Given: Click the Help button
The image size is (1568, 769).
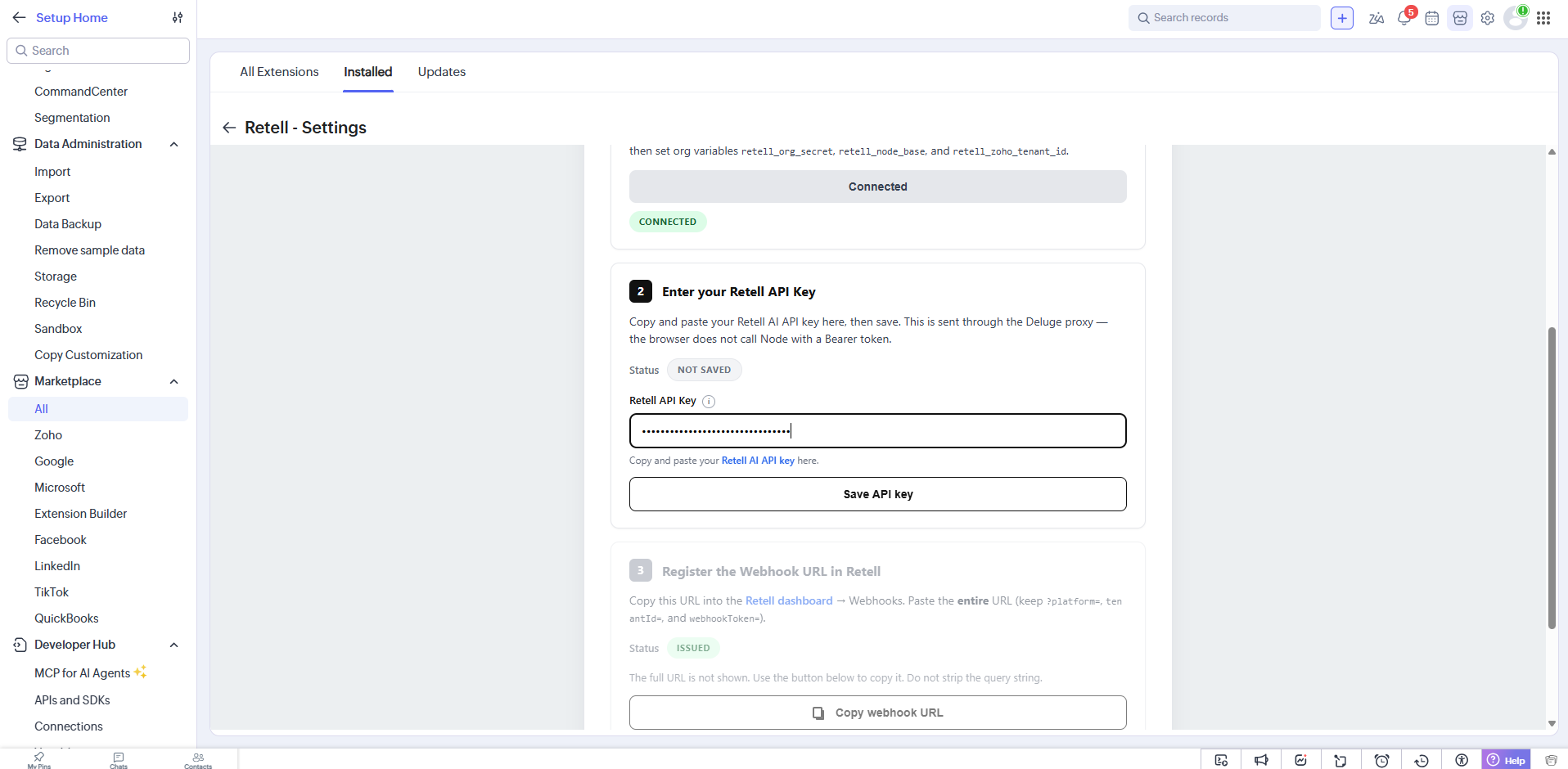Looking at the screenshot, I should tap(1507, 760).
